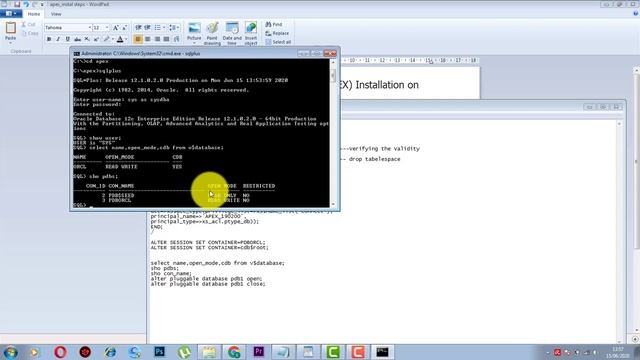Click the Replace command

coord(277,33)
